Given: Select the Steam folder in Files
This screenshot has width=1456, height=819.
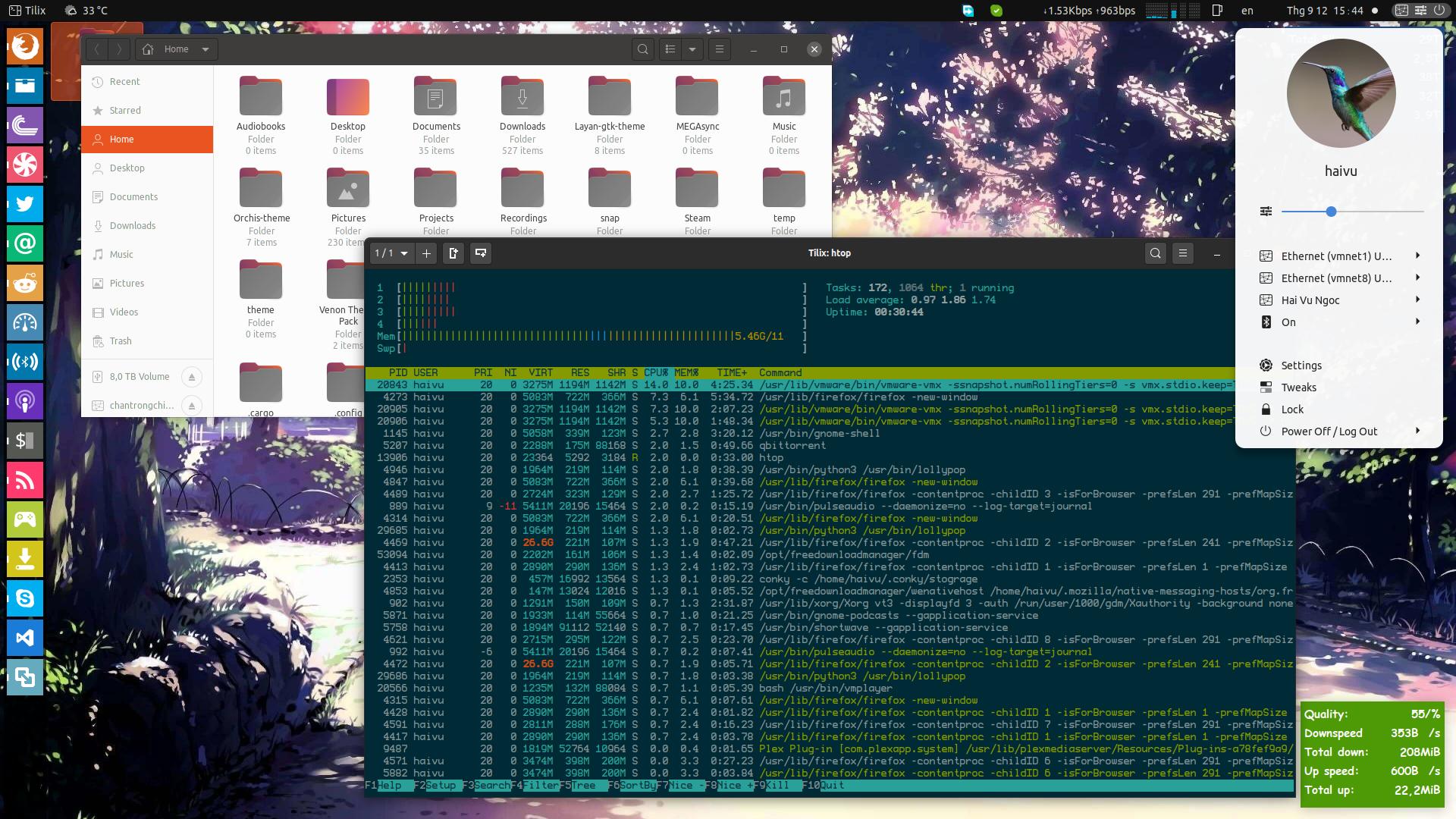Looking at the screenshot, I should 698,201.
